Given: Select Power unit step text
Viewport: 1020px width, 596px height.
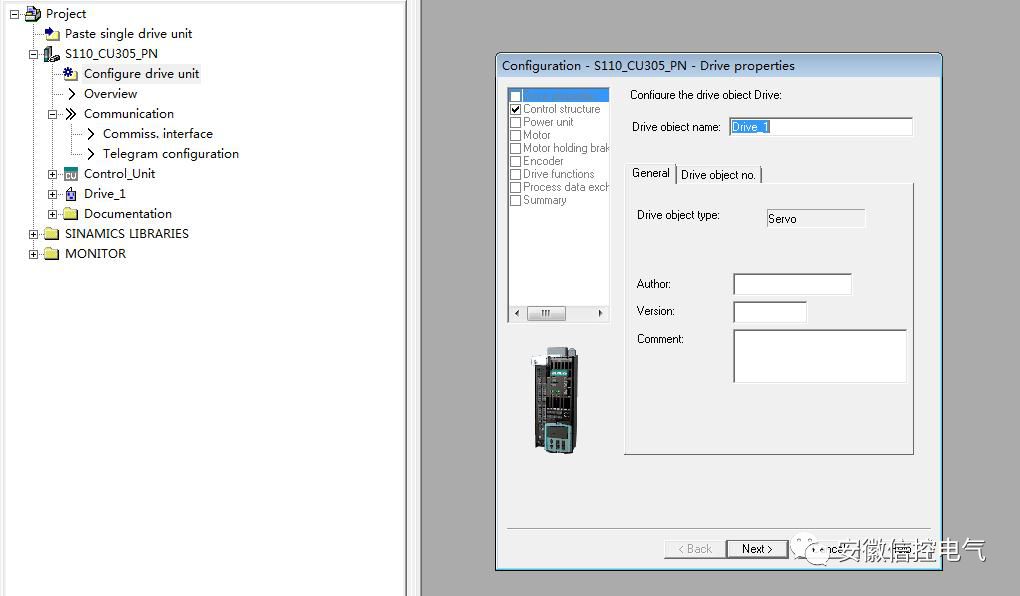Looking at the screenshot, I should click(x=548, y=122).
